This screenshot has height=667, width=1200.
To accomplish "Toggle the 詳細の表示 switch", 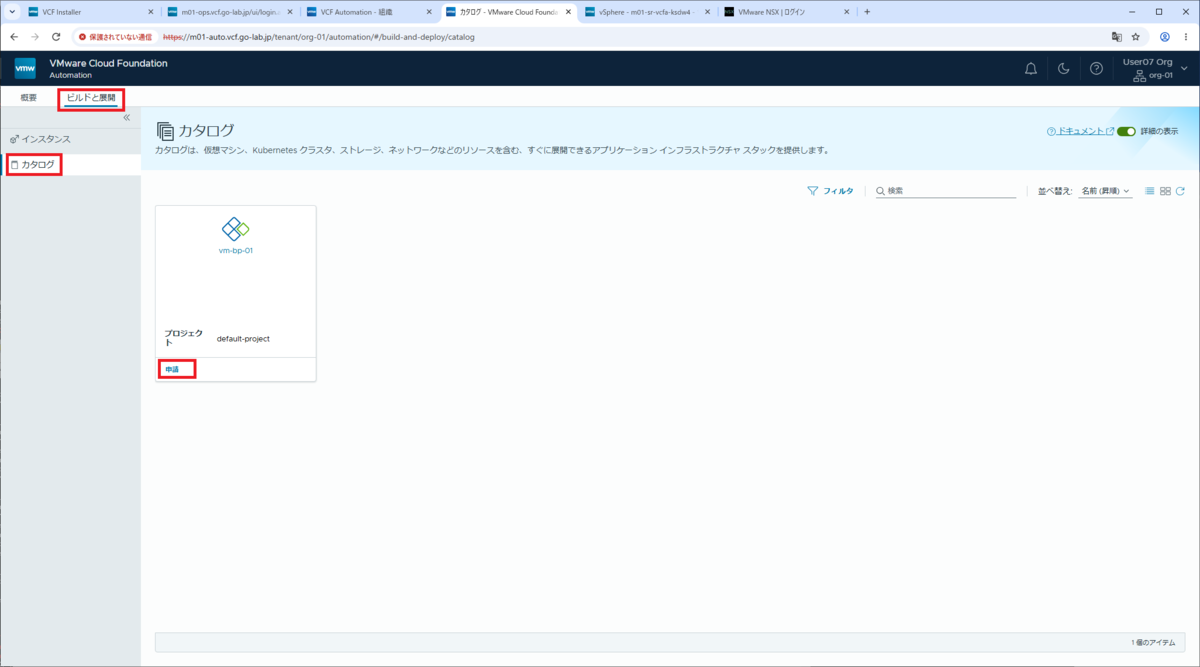I will click(x=1126, y=131).
